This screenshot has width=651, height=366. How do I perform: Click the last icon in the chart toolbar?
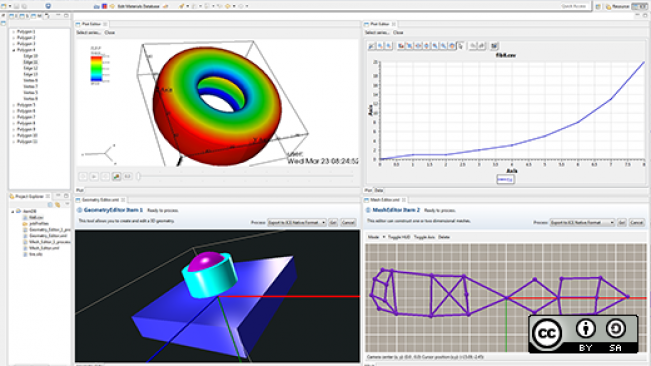coord(494,46)
